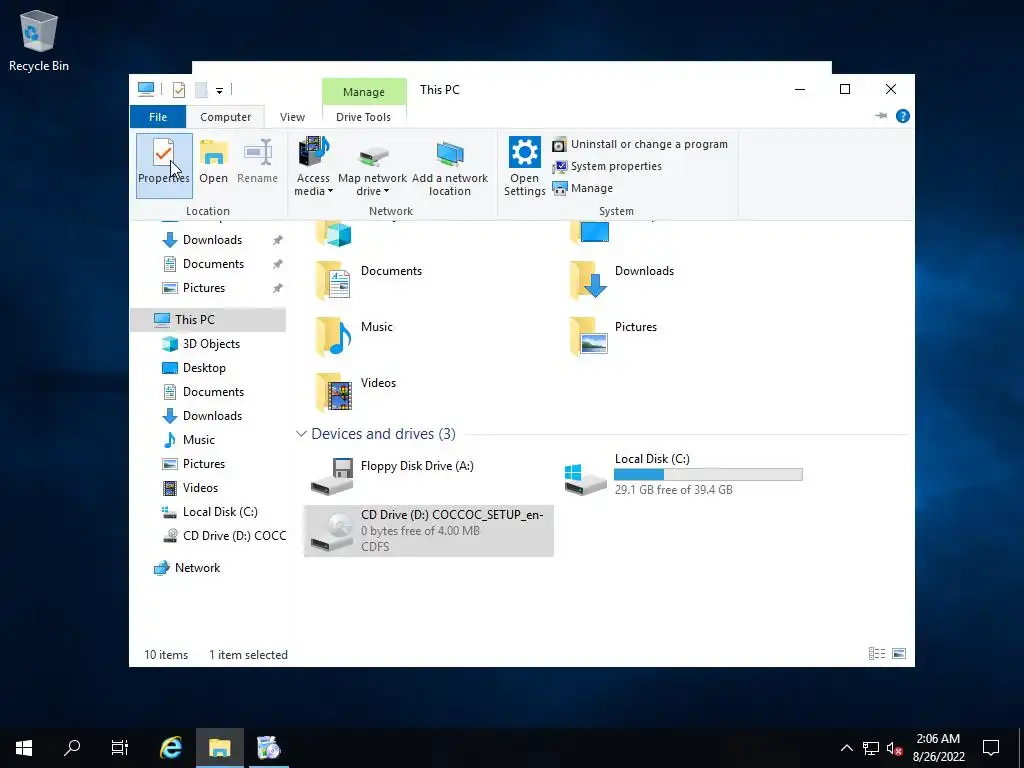The height and width of the screenshot is (768, 1024).
Task: Switch to the Computer ribbon tab
Action: [x=225, y=117]
